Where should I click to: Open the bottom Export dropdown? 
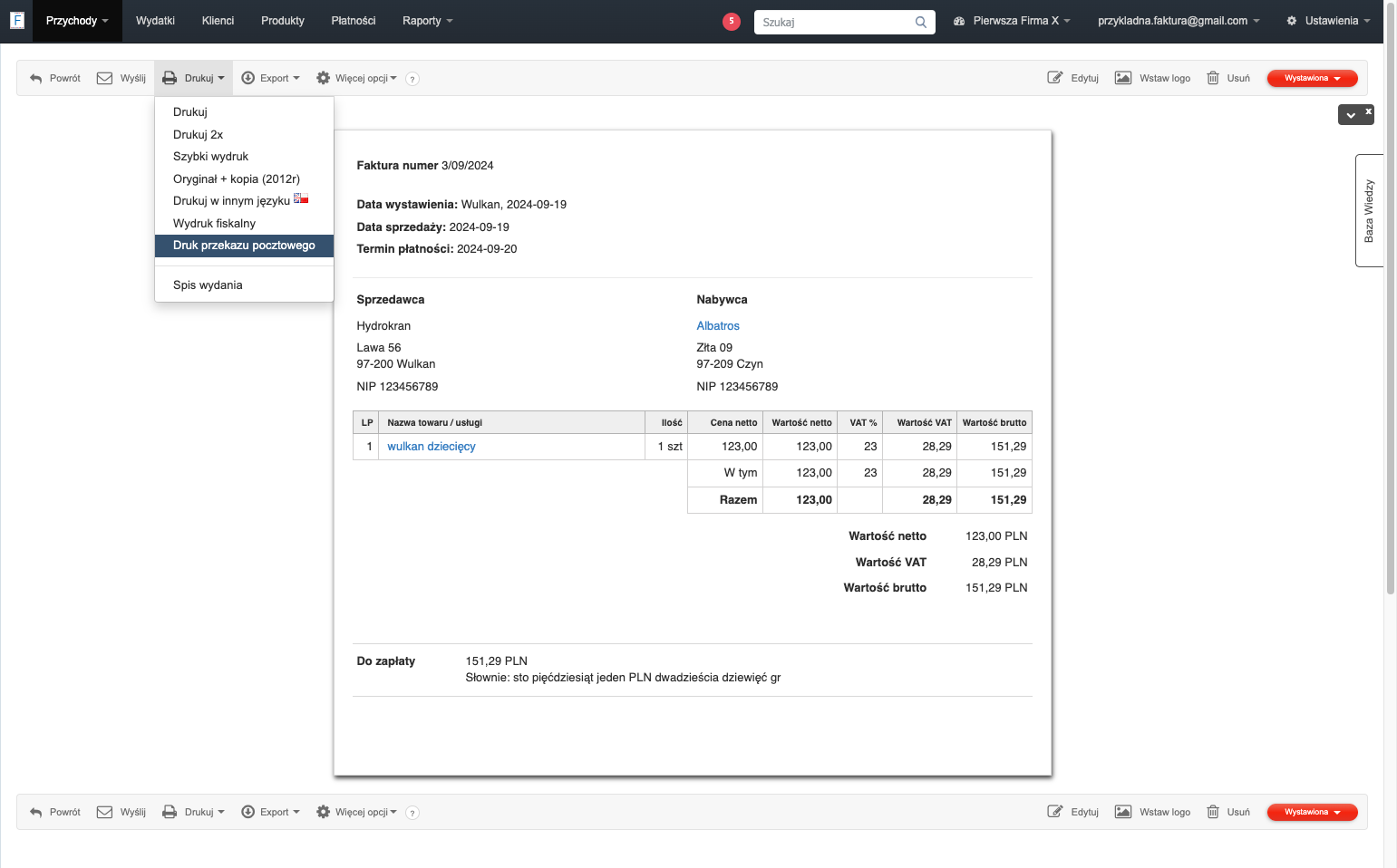click(x=270, y=812)
